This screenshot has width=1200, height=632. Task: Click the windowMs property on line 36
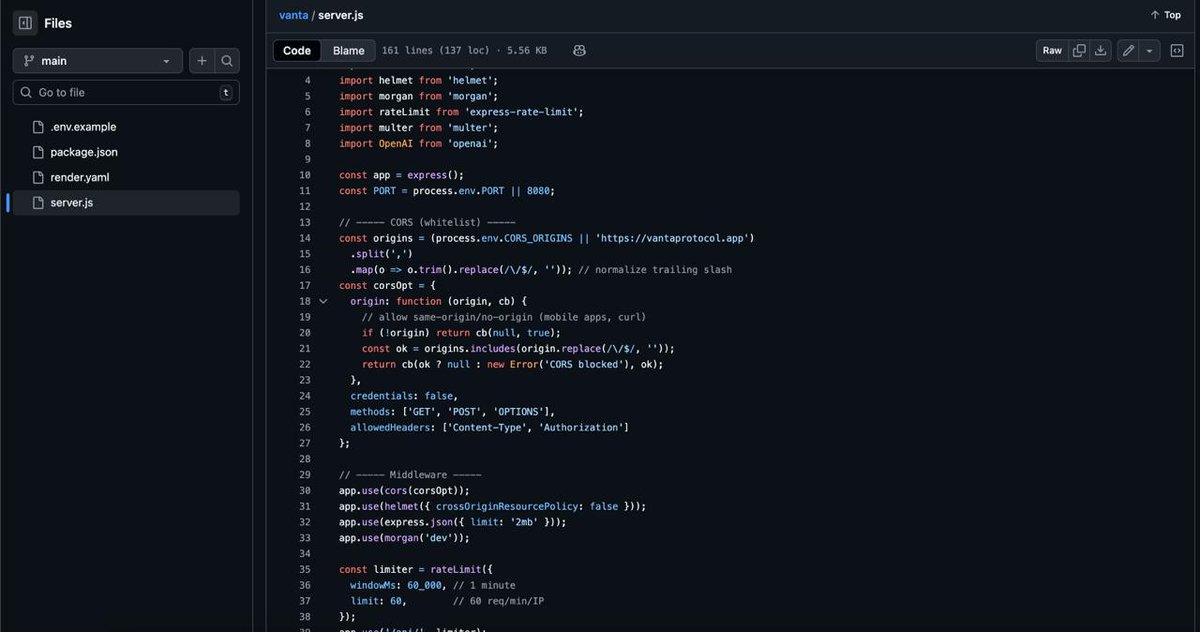pos(375,585)
